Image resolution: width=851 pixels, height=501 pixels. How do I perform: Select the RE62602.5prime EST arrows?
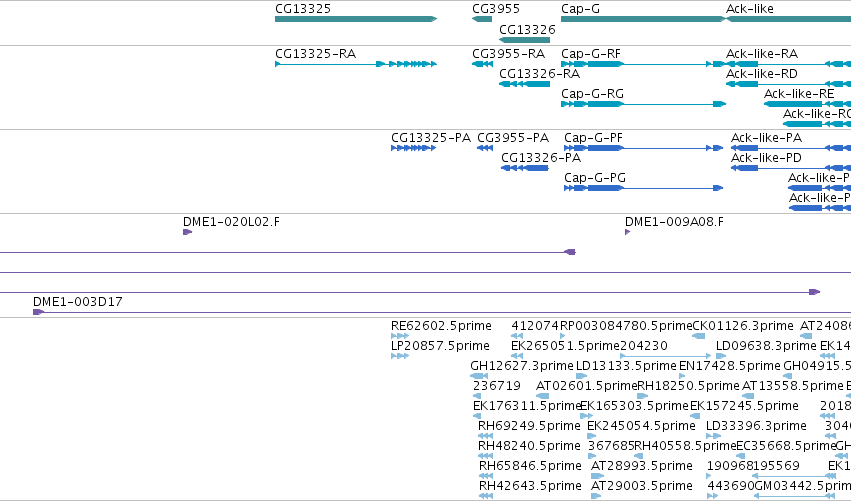(x=400, y=336)
